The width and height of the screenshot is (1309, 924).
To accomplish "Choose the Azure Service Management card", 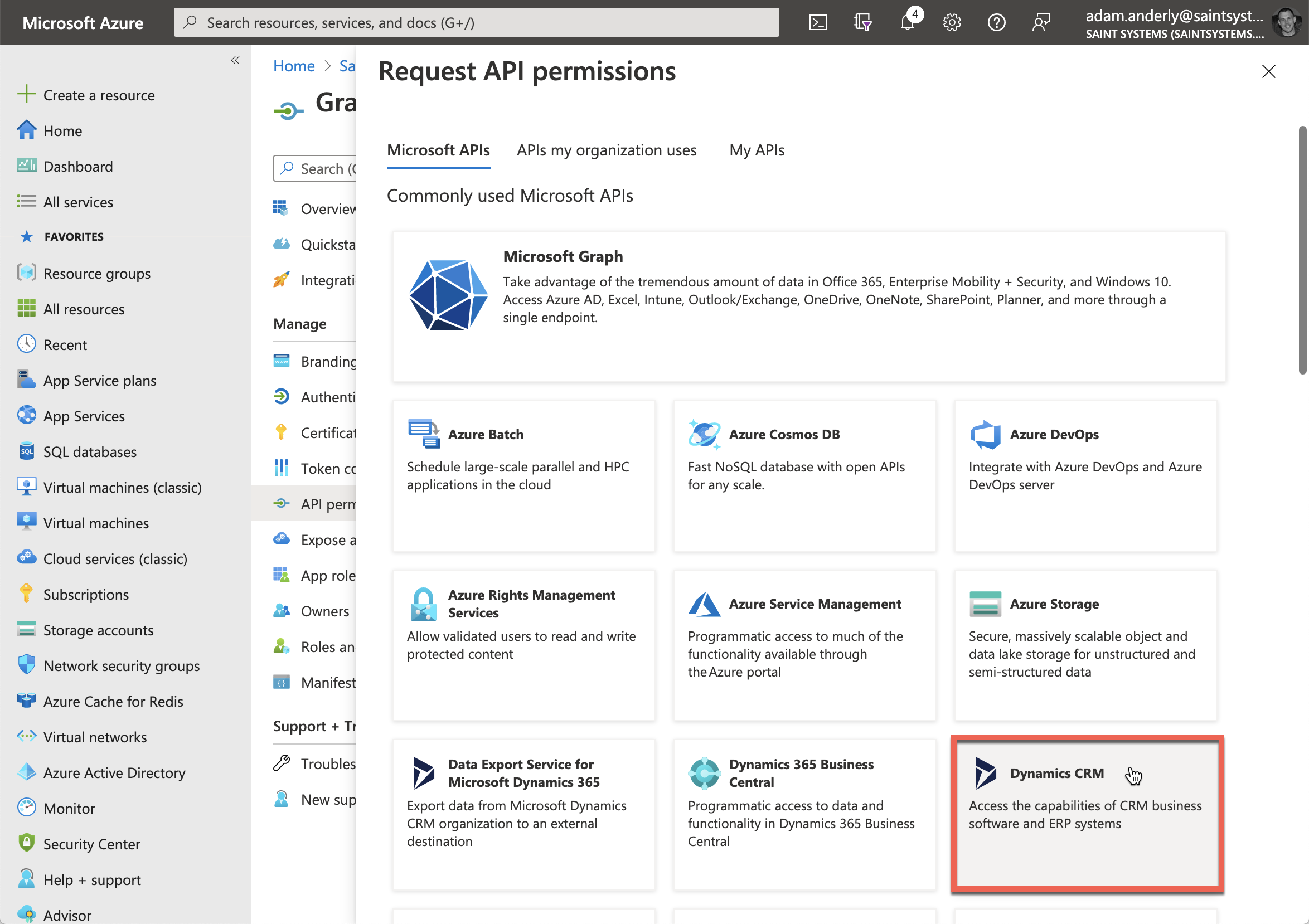I will click(x=805, y=645).
